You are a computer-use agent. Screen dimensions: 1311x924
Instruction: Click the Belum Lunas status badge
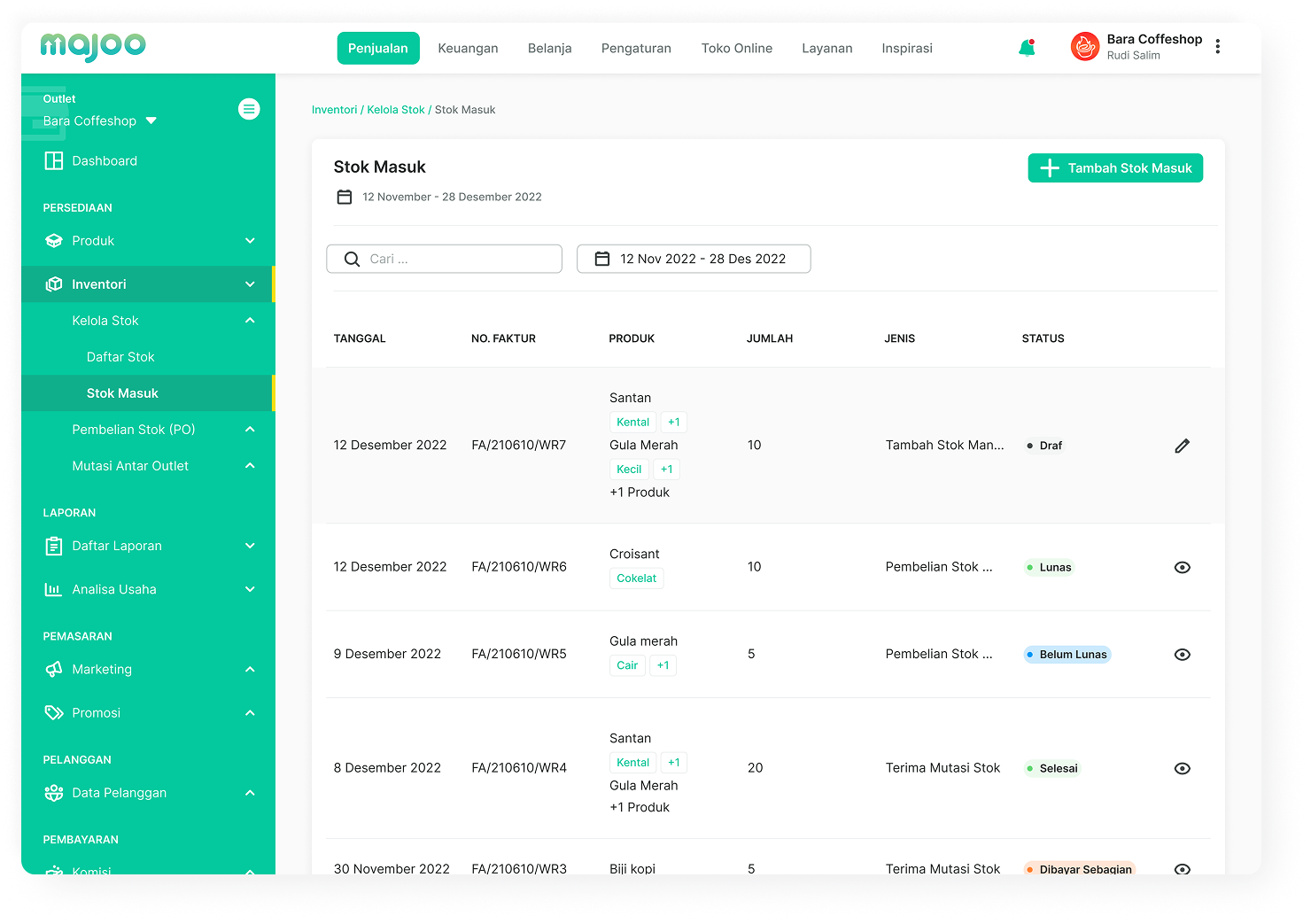coord(1067,655)
